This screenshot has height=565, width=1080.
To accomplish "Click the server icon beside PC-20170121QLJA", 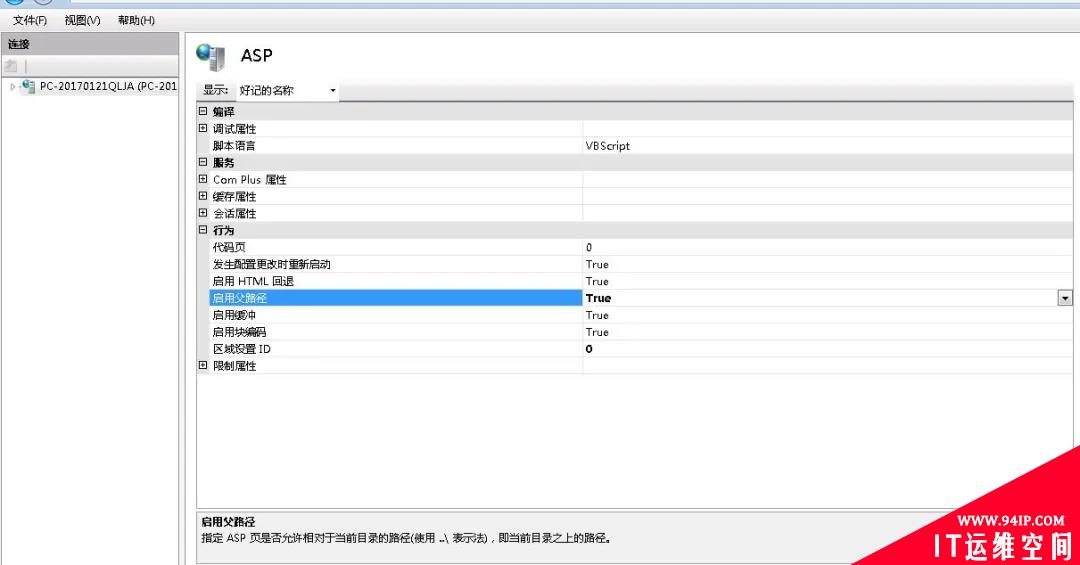I will pos(28,86).
